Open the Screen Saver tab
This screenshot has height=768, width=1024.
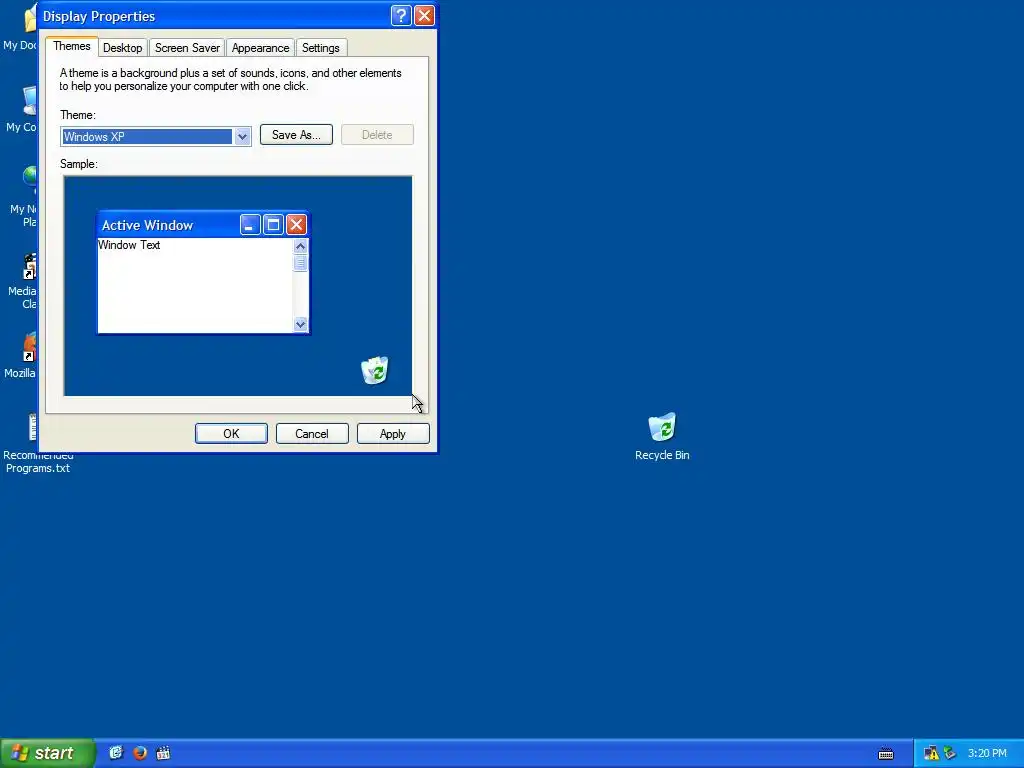(187, 48)
